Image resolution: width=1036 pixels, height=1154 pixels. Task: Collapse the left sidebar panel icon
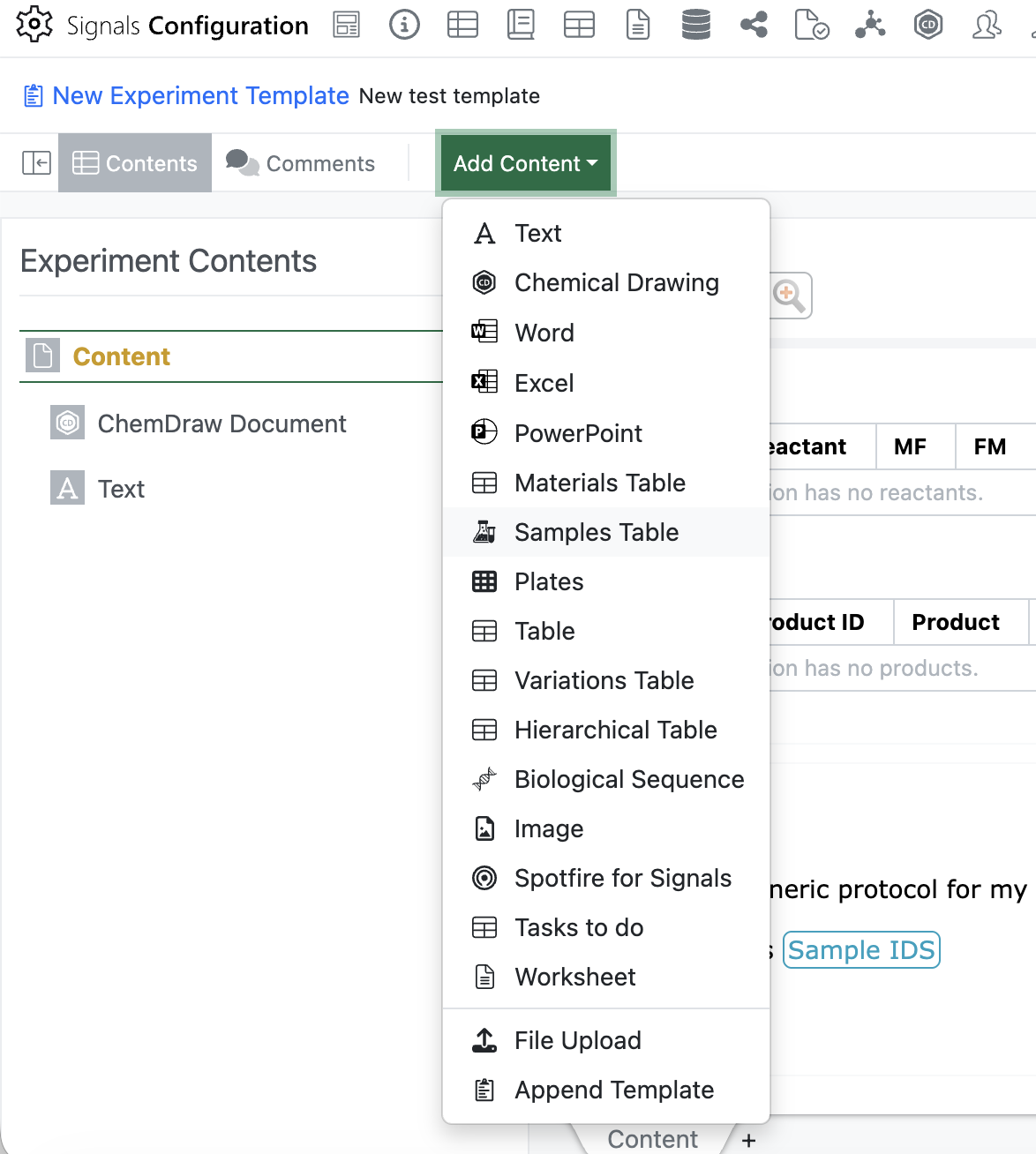tap(36, 163)
